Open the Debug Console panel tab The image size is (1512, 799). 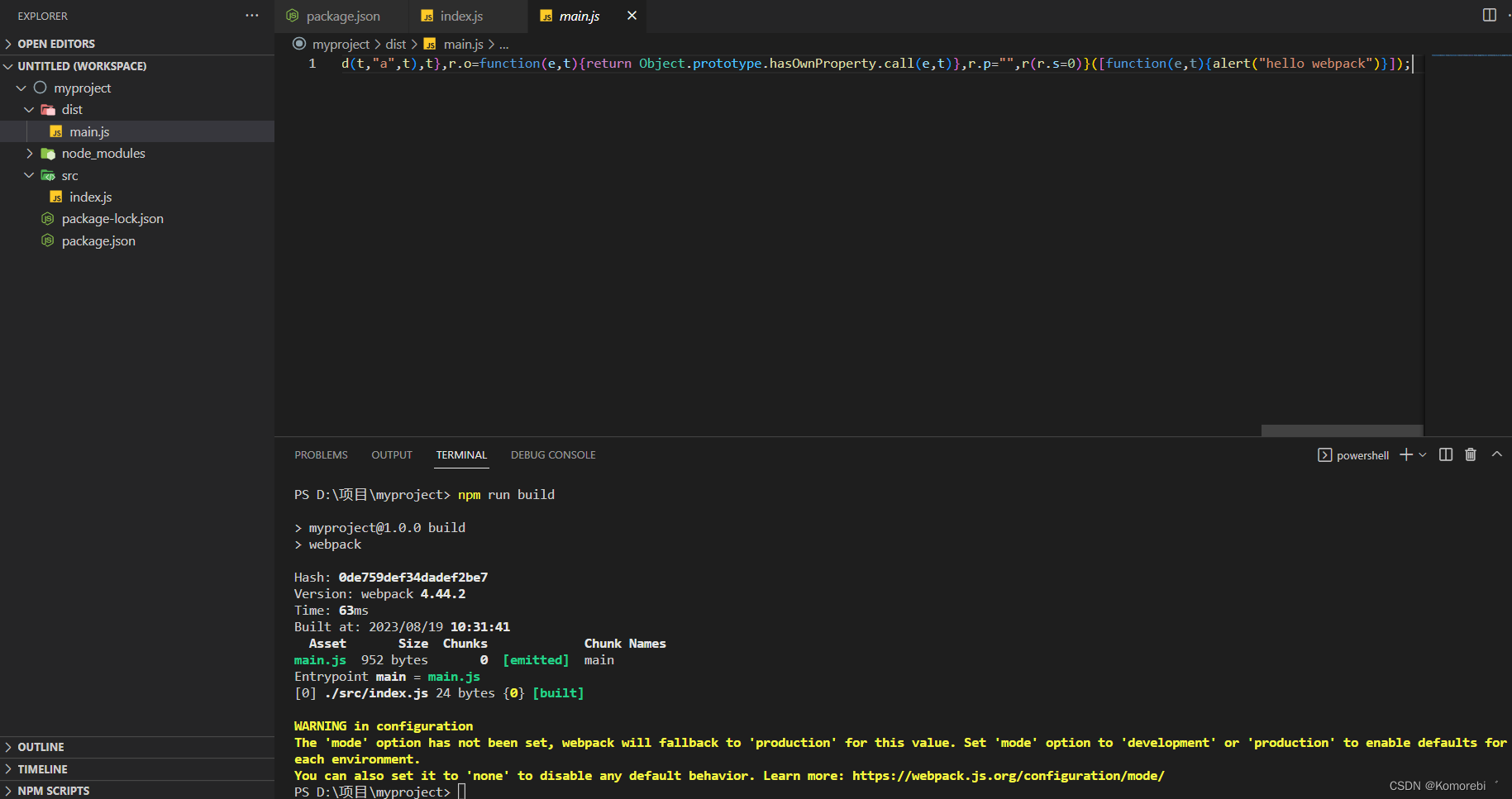pyautogui.click(x=553, y=455)
